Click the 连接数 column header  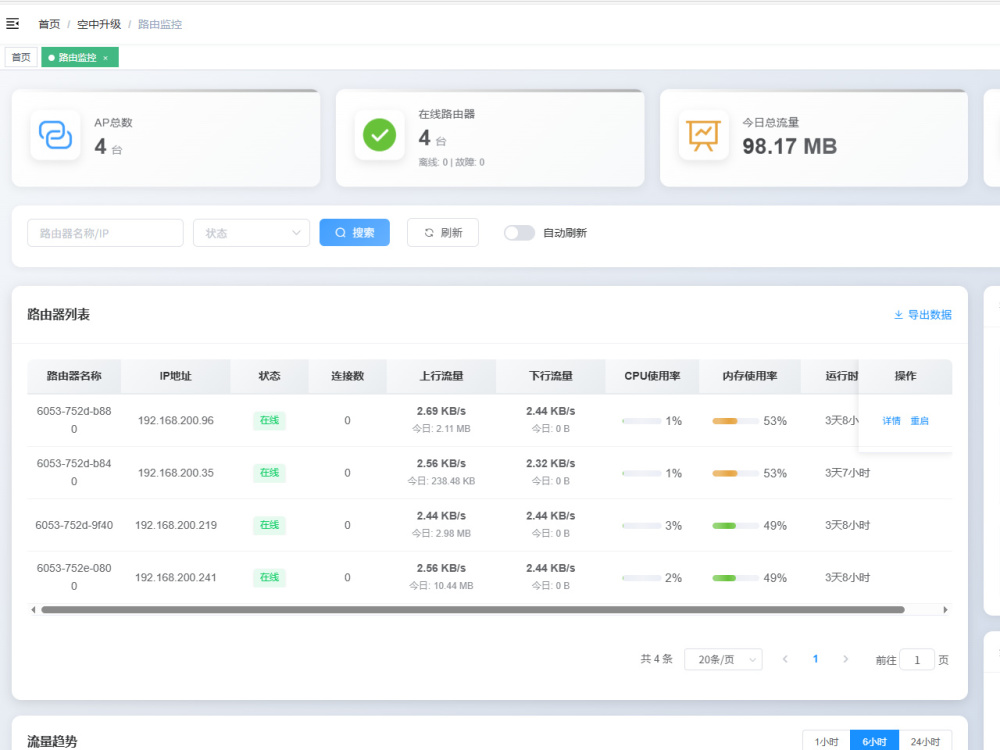[347, 376]
